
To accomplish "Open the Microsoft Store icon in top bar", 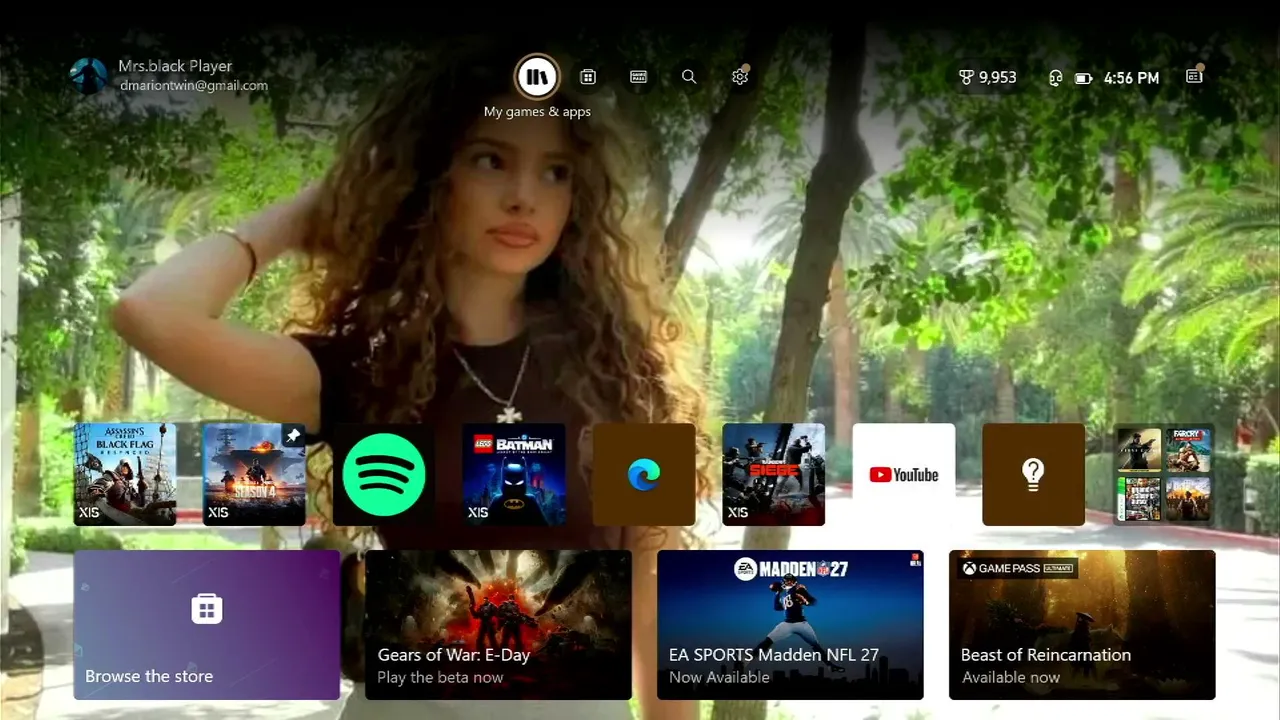I will (588, 77).
